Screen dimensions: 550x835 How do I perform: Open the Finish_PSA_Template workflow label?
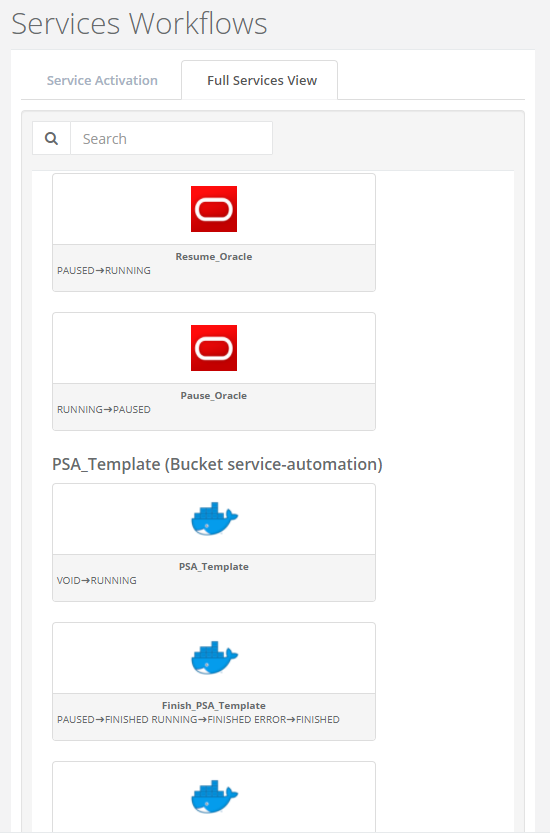[x=214, y=706]
